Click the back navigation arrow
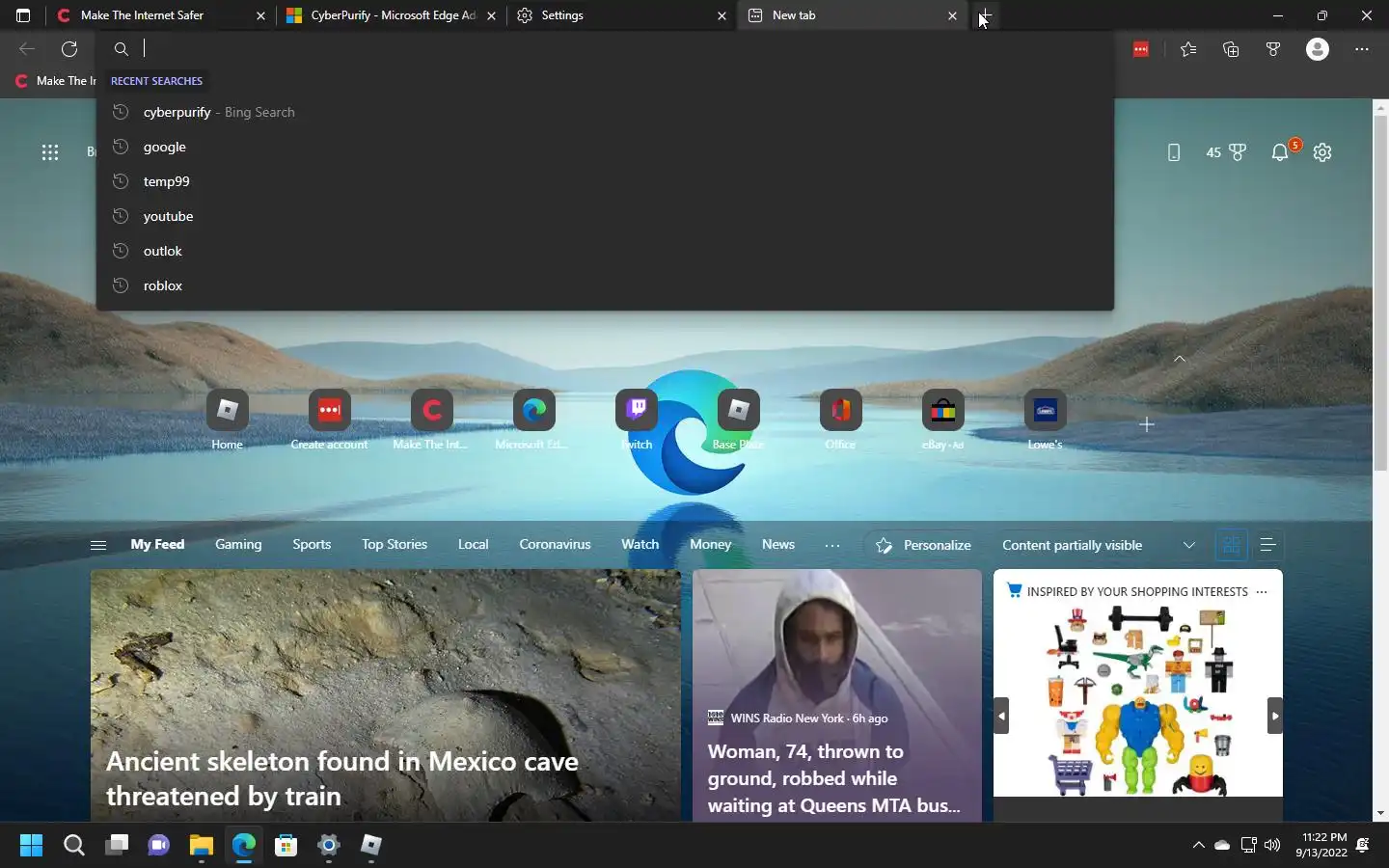The image size is (1389, 868). click(27, 49)
